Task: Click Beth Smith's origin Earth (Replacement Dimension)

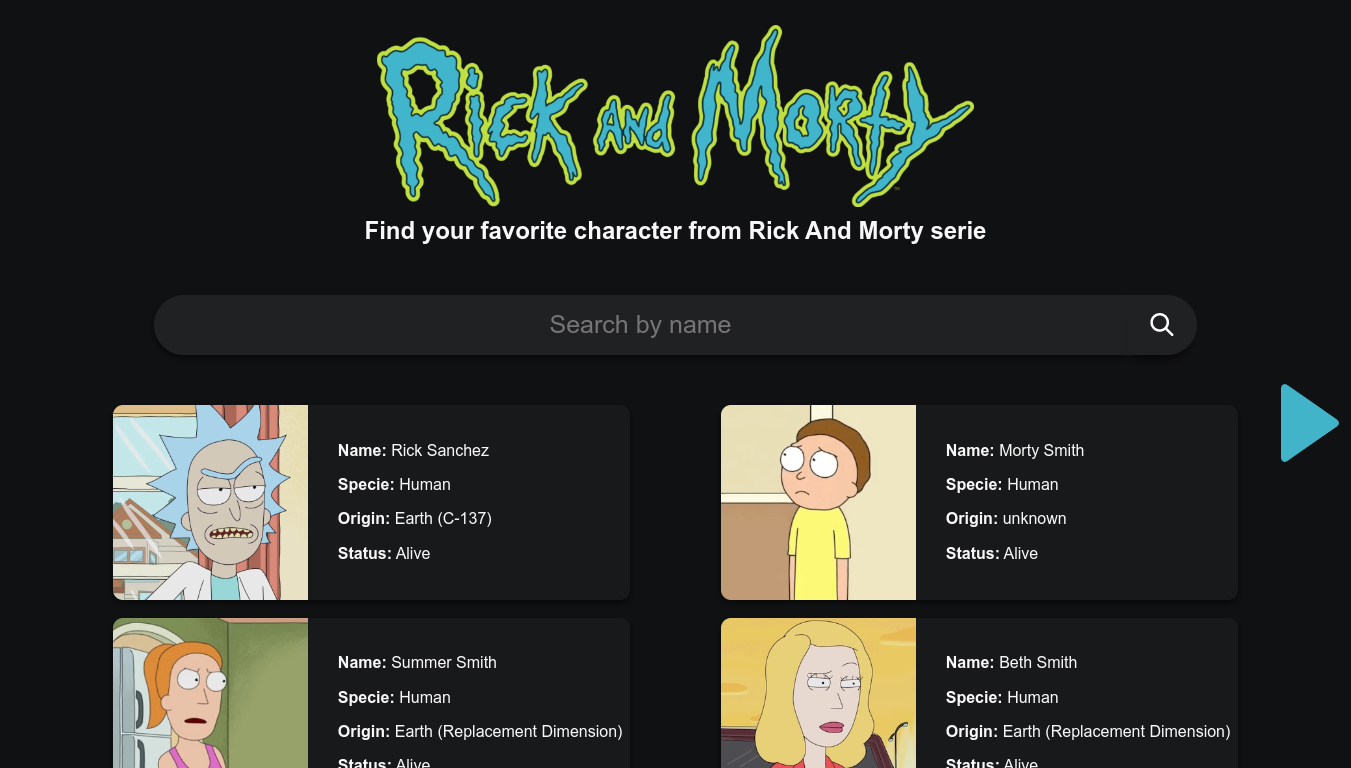Action: [1117, 731]
